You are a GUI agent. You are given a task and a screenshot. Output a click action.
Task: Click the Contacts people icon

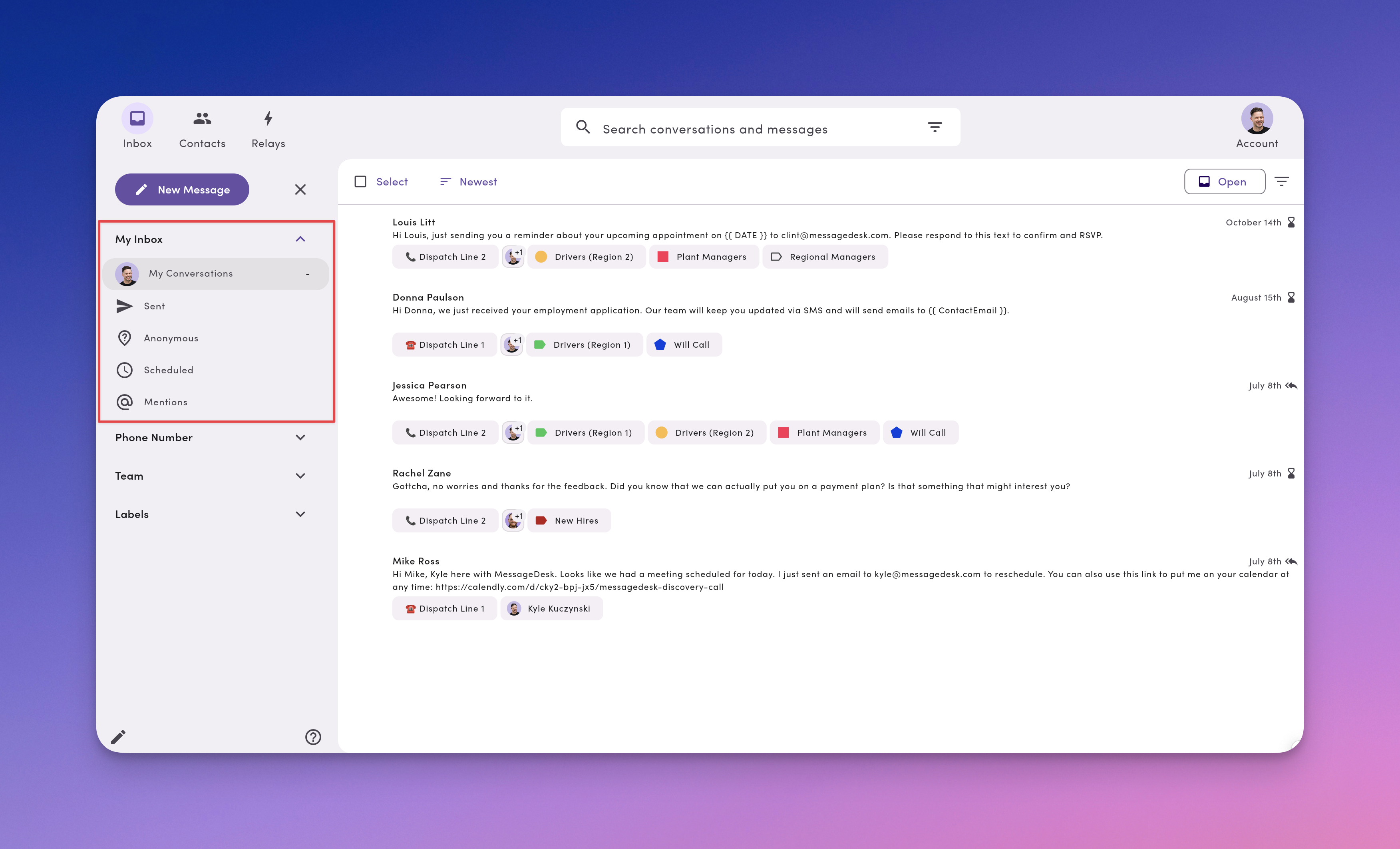click(x=202, y=118)
